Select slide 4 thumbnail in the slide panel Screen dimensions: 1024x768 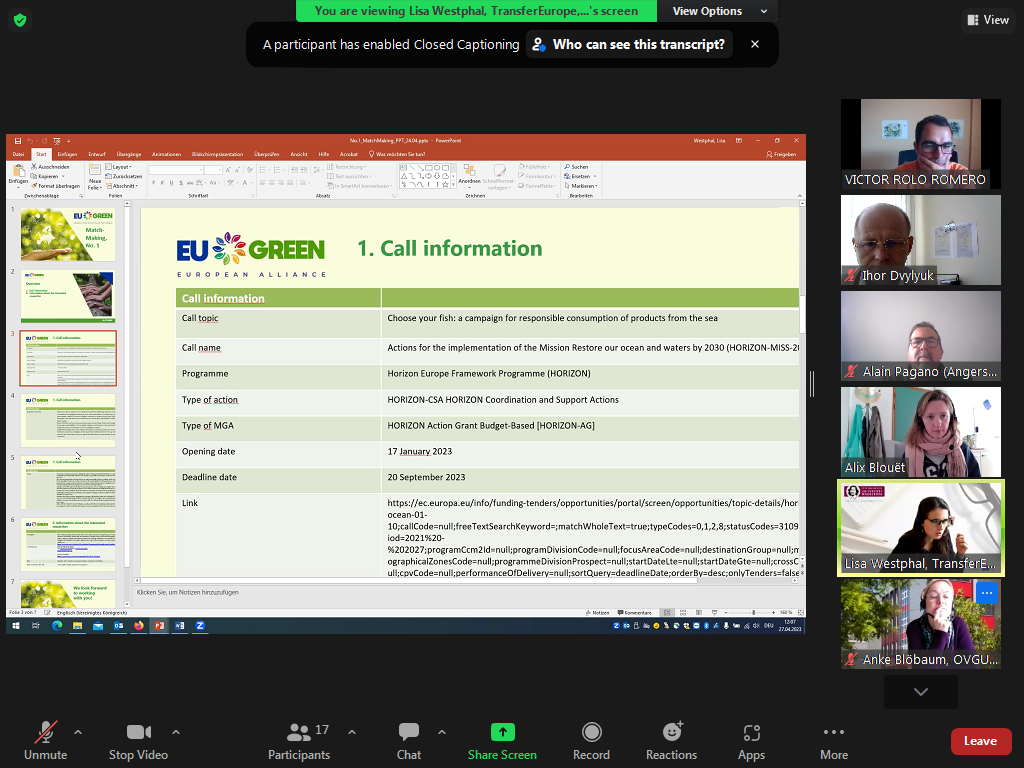point(68,420)
